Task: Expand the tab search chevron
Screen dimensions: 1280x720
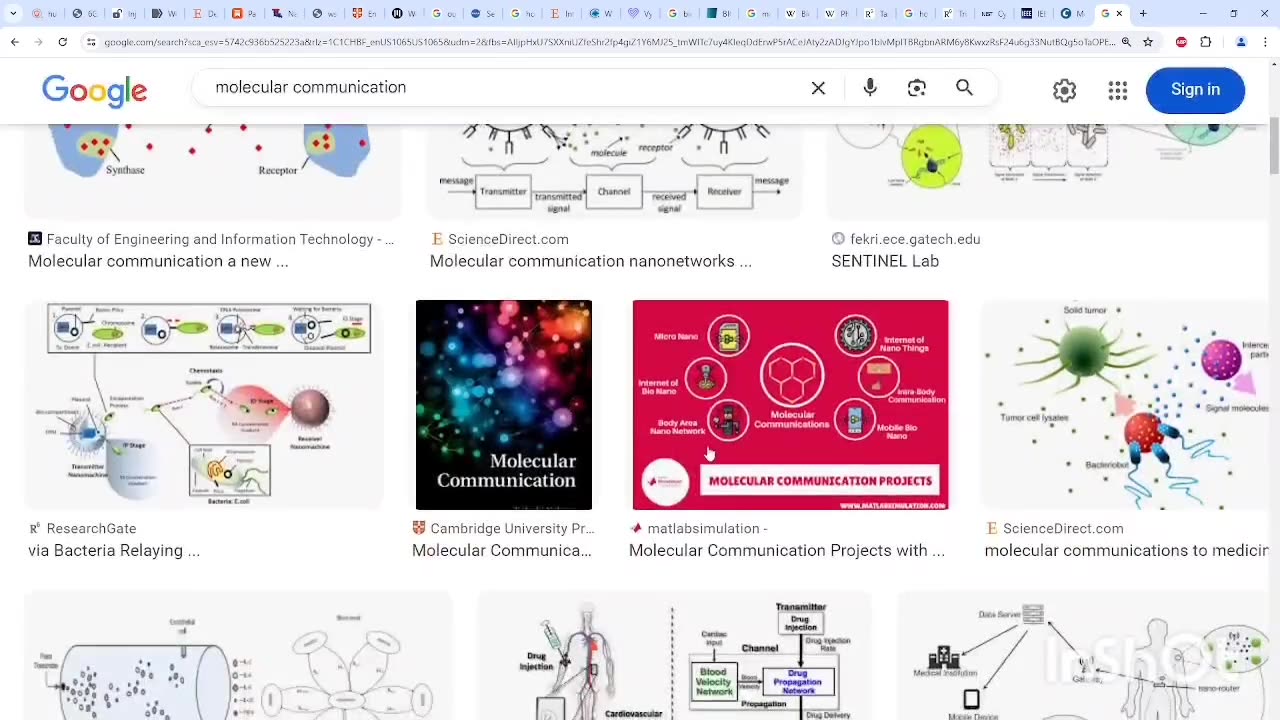Action: 14,13
